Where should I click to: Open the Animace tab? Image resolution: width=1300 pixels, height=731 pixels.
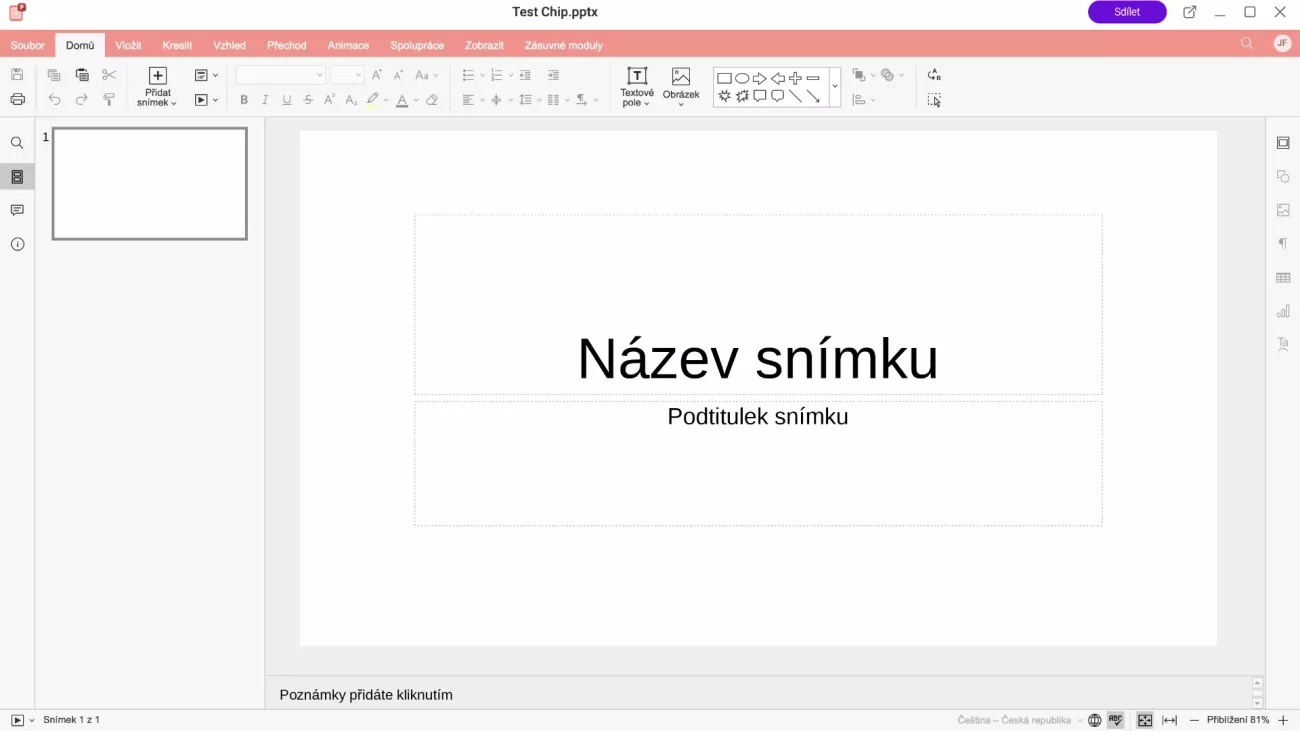[x=348, y=45]
